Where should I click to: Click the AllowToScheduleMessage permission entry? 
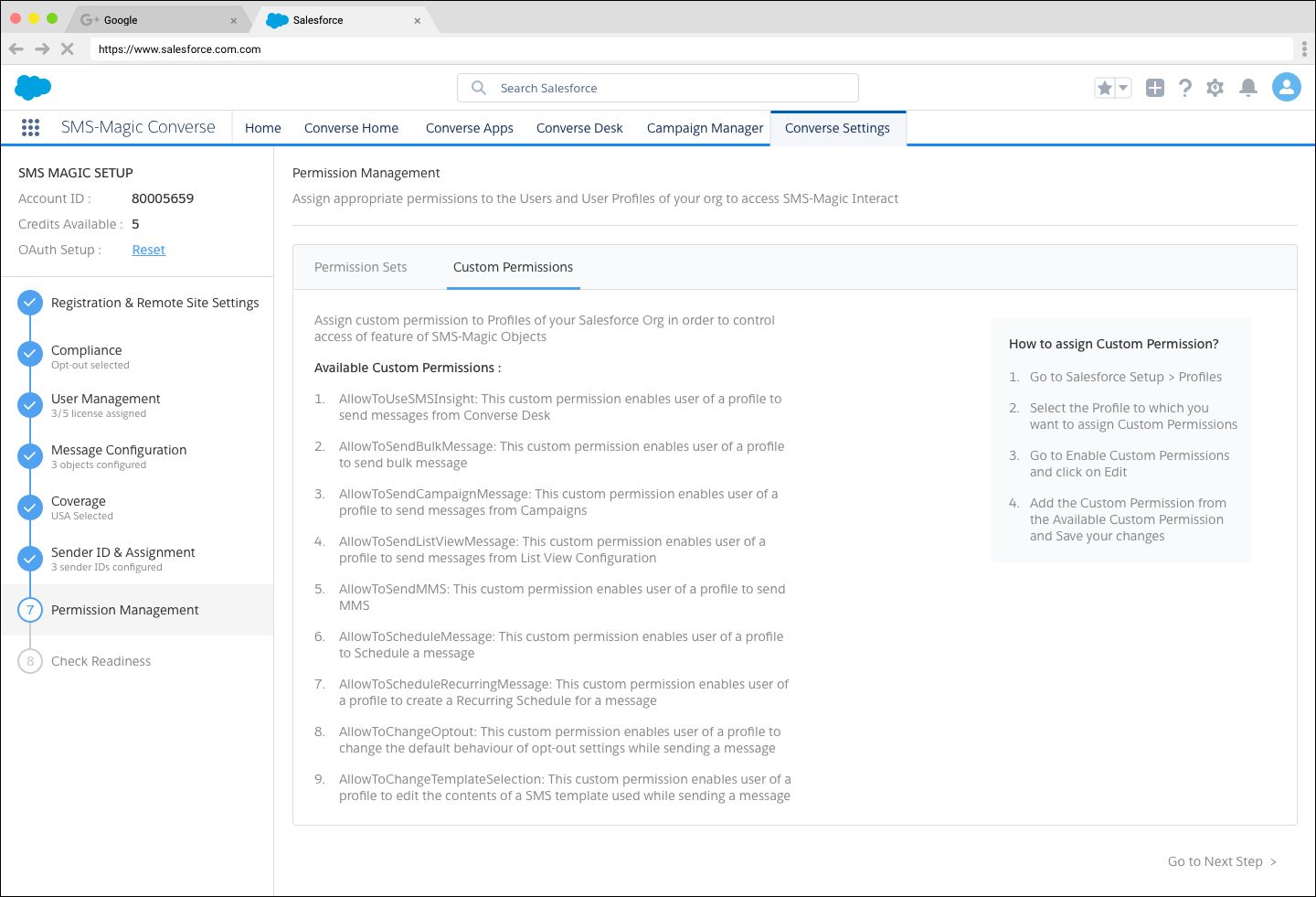point(561,645)
